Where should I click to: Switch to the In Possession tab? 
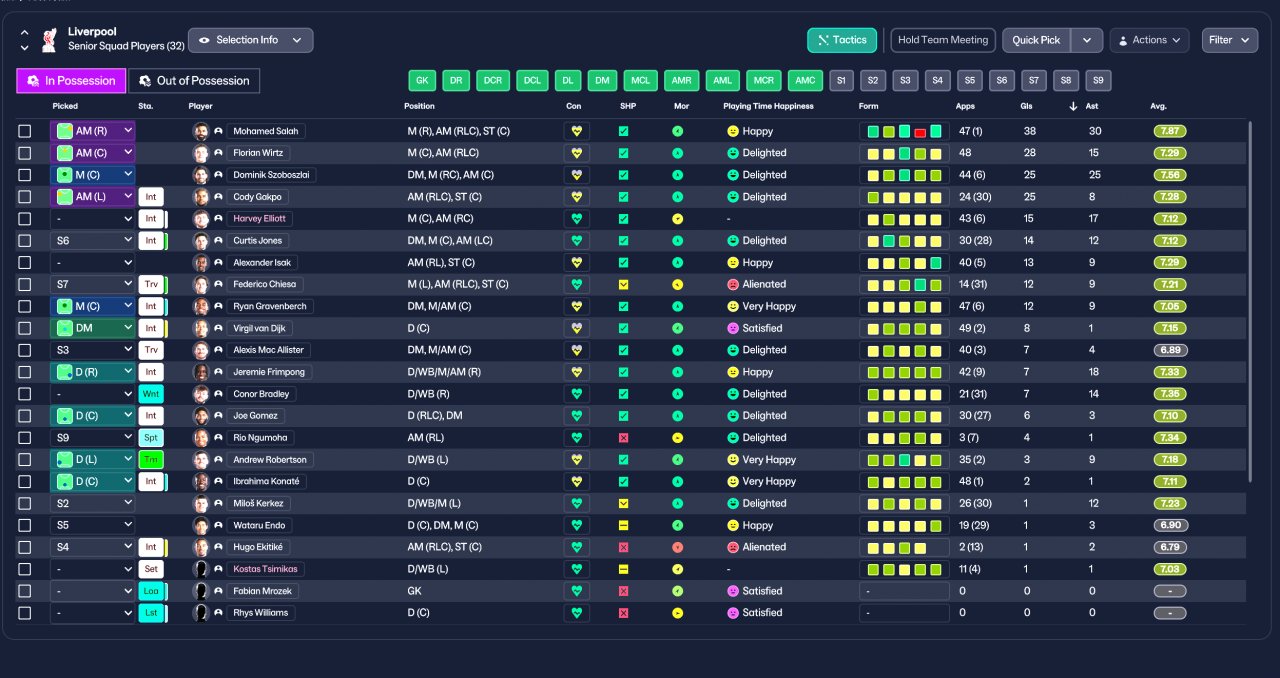point(71,81)
